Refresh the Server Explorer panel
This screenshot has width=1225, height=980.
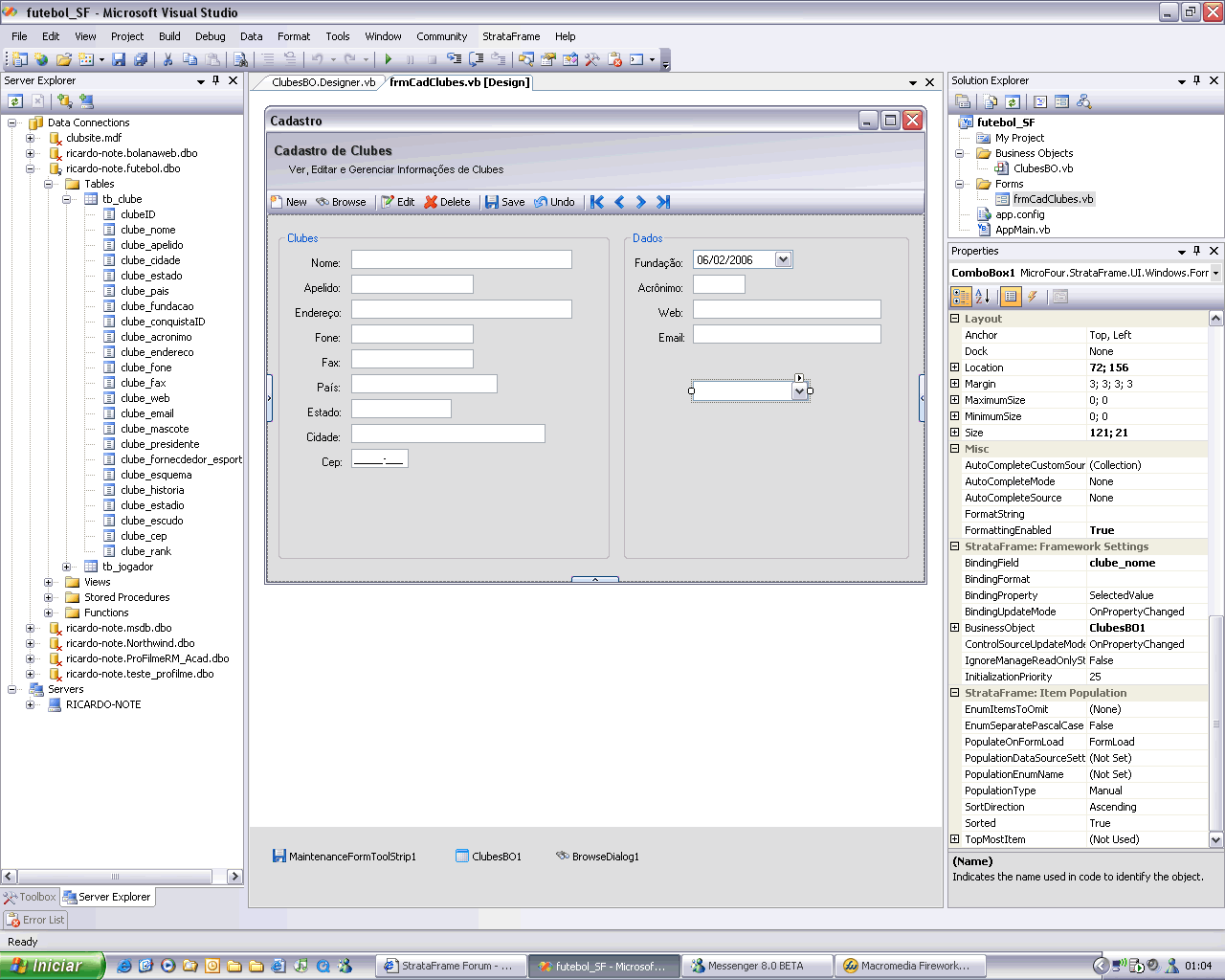tap(15, 100)
